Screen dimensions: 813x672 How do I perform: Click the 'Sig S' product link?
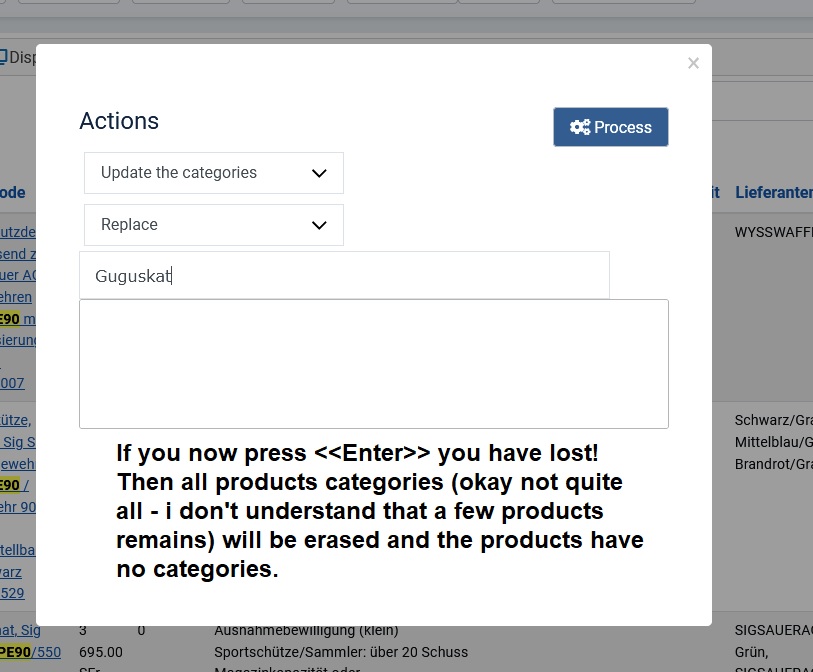click(x=18, y=442)
